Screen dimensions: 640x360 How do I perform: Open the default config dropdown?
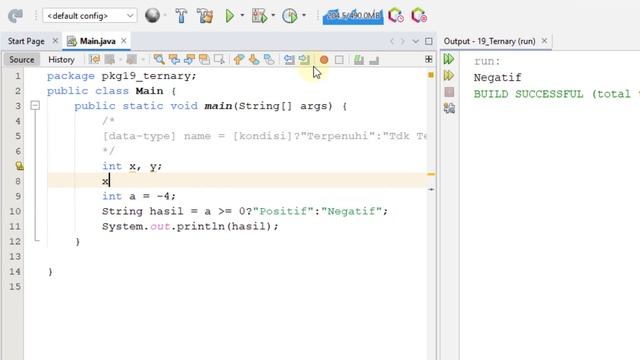tap(89, 16)
